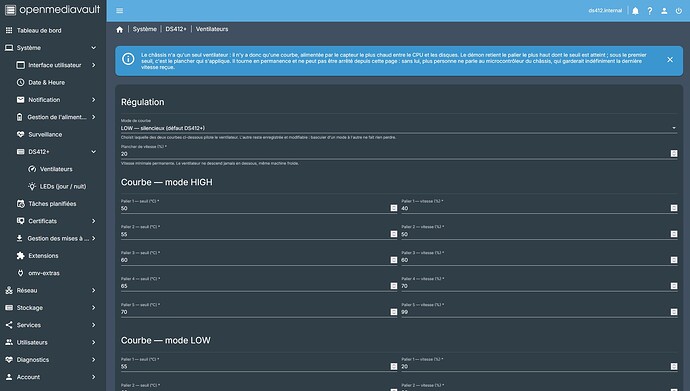
Task: Expand Gestion de l'aliment... submenu
Action: coord(53,117)
